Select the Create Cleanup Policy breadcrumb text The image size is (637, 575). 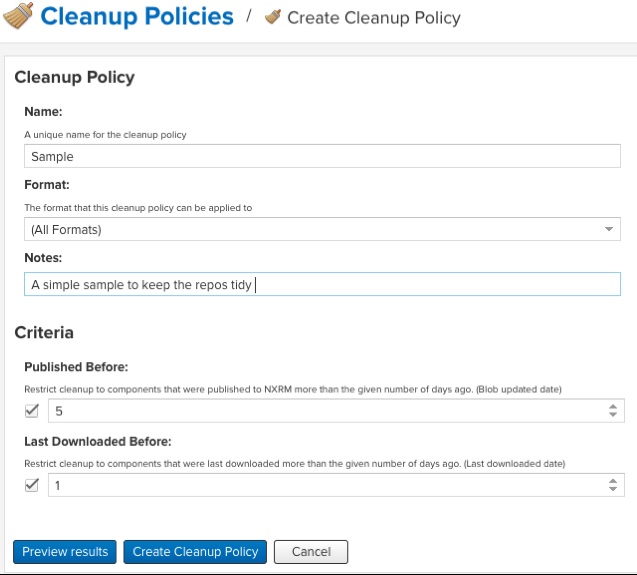pyautogui.click(x=373, y=18)
